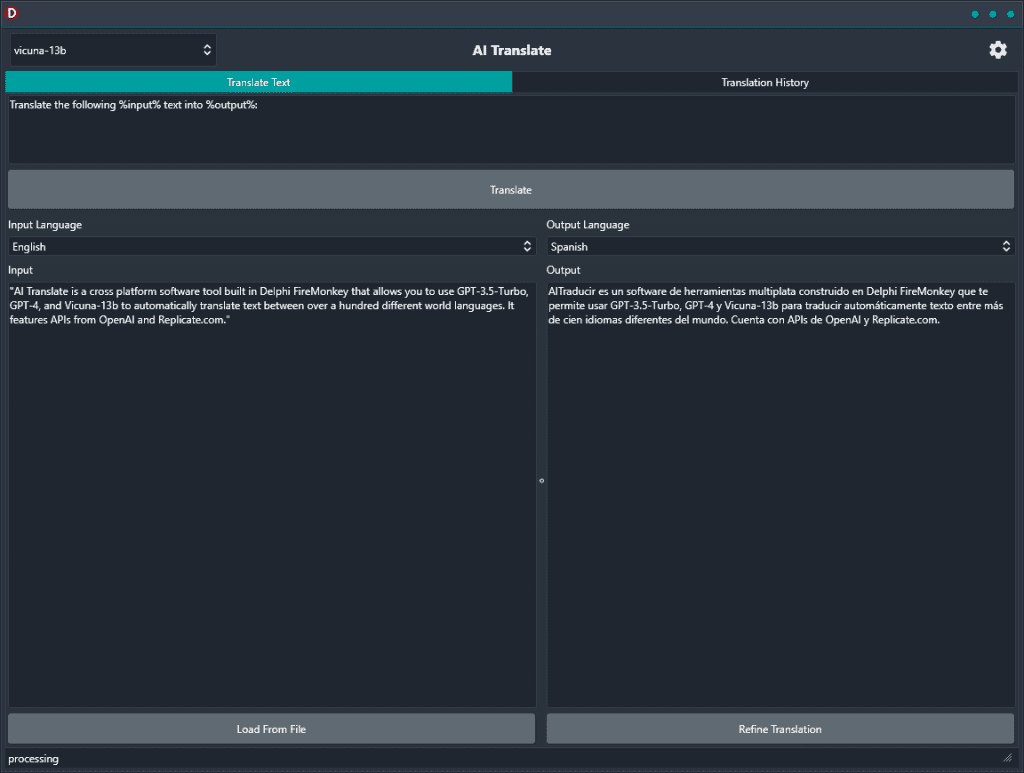Click the middle teal dot in title bar
Screen dimensions: 1024x773
point(993,14)
